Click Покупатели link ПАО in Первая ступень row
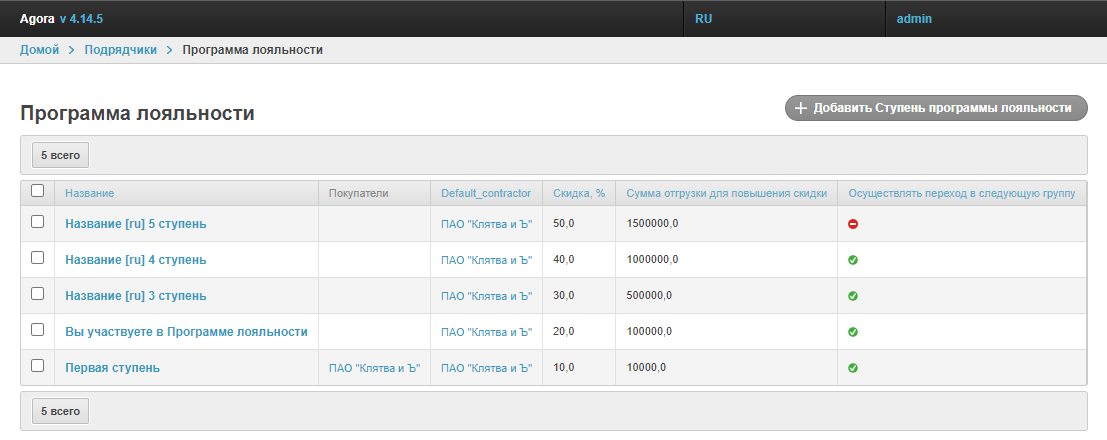Viewport: 1107px width, 440px height. tap(374, 368)
